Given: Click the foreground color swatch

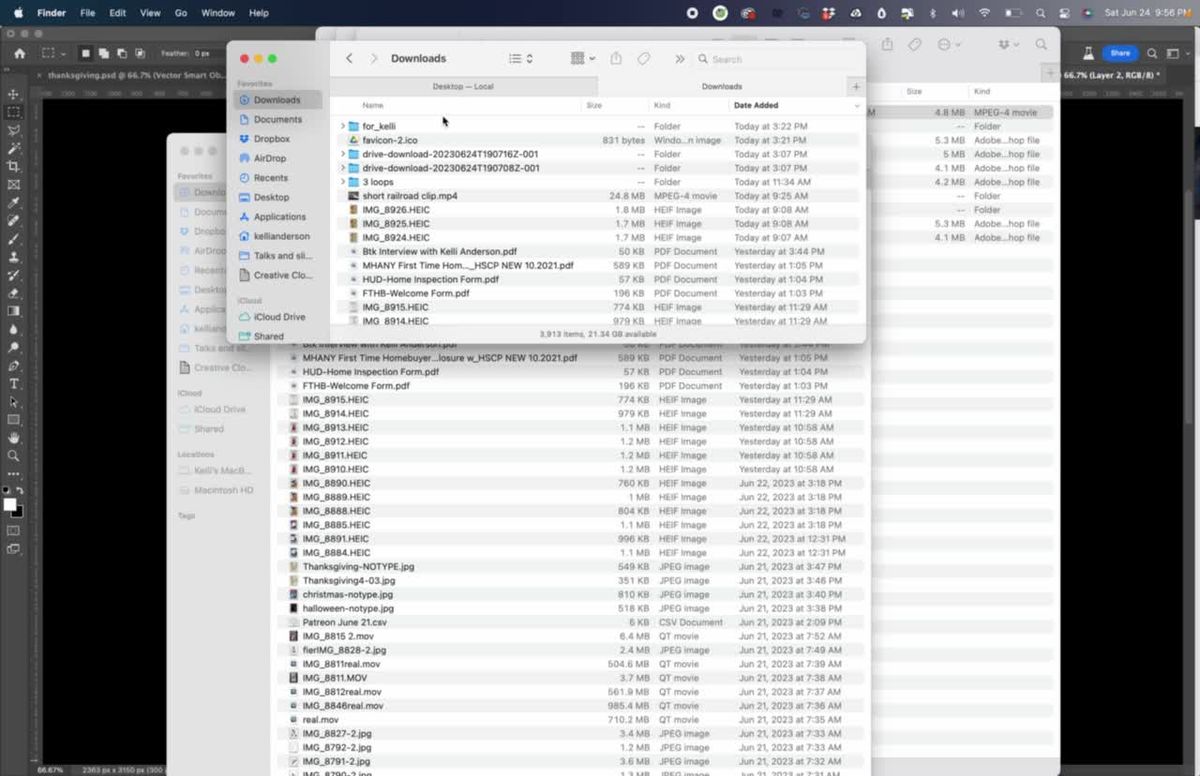Looking at the screenshot, I should (10, 505).
